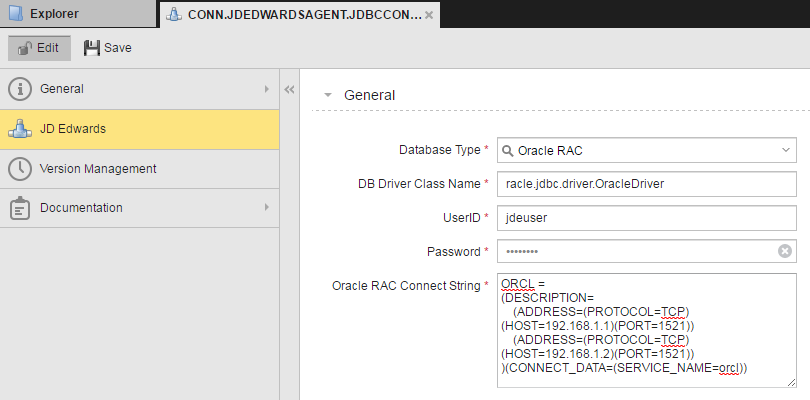
Task: Click the search icon in Database Type
Action: click(x=507, y=151)
